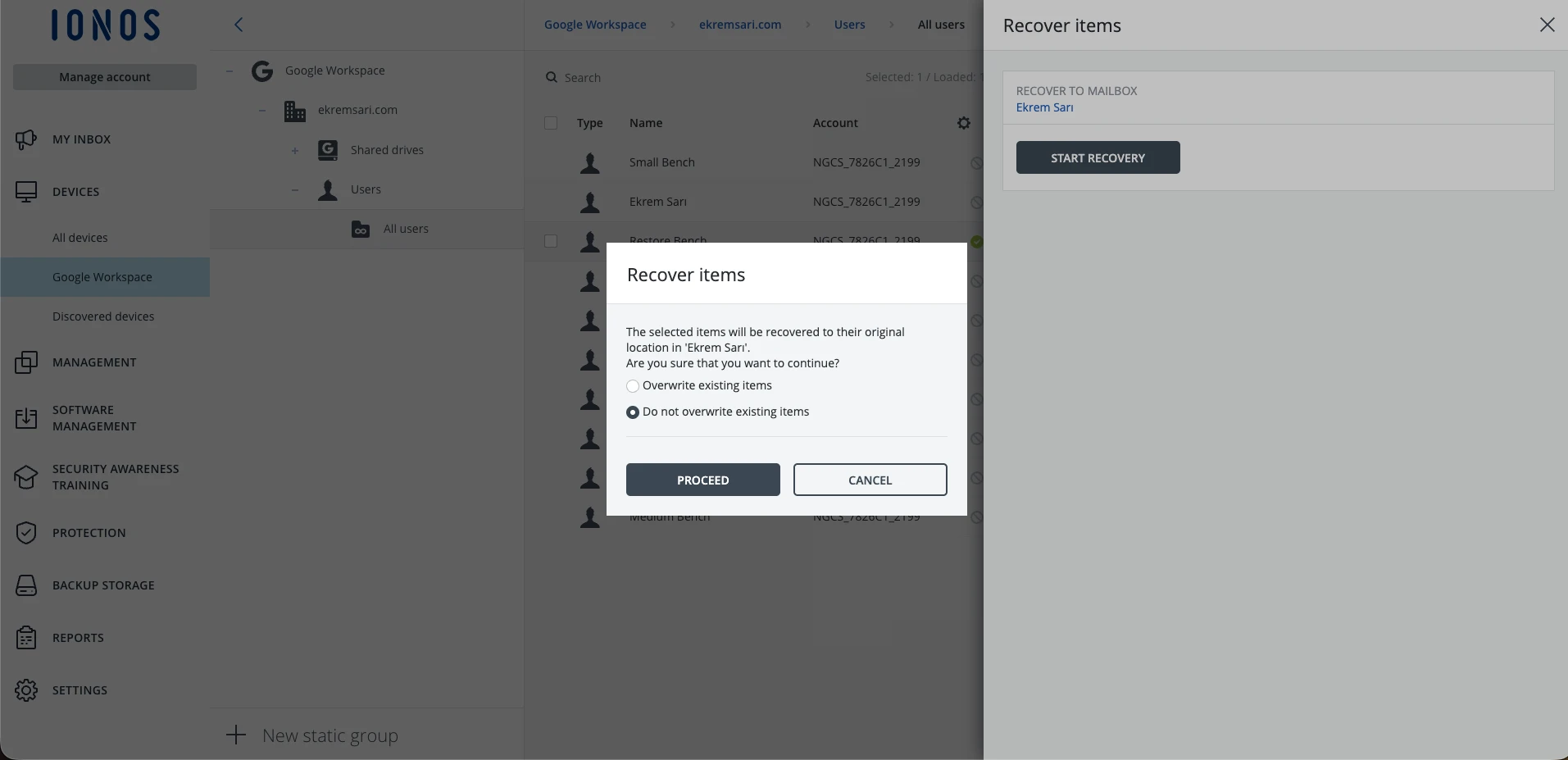Image resolution: width=1568 pixels, height=760 pixels.
Task: Expand the Shared drives tree node
Action: click(295, 150)
